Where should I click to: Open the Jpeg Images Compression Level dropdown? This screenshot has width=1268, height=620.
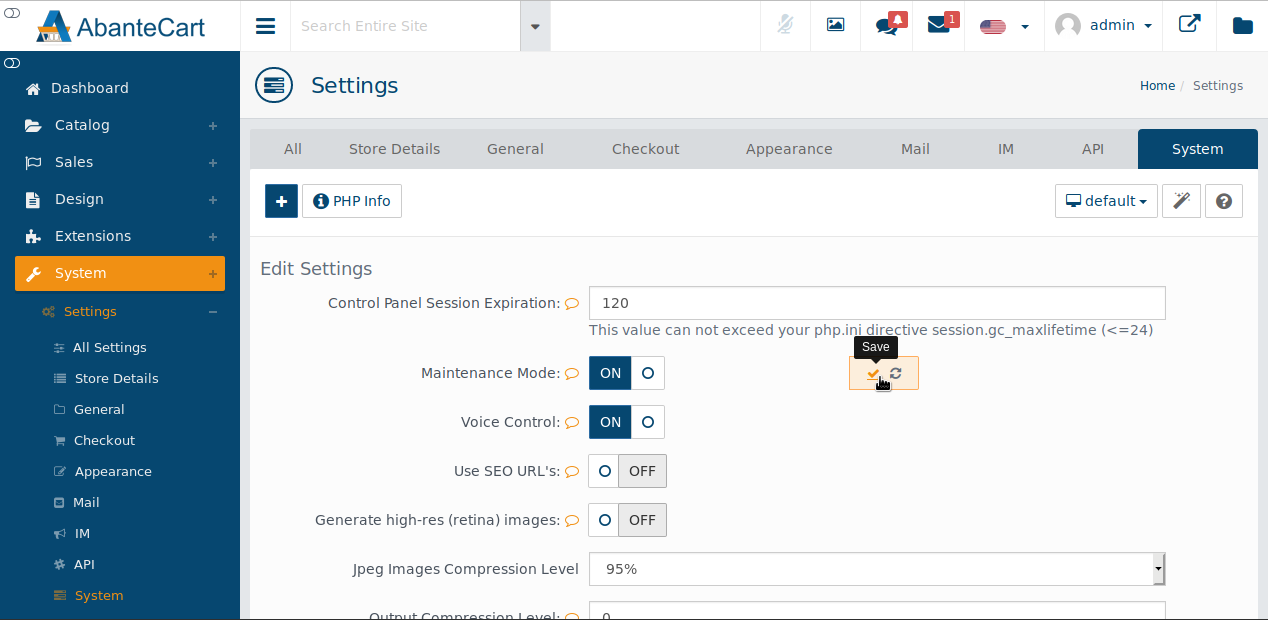pyautogui.click(x=877, y=569)
